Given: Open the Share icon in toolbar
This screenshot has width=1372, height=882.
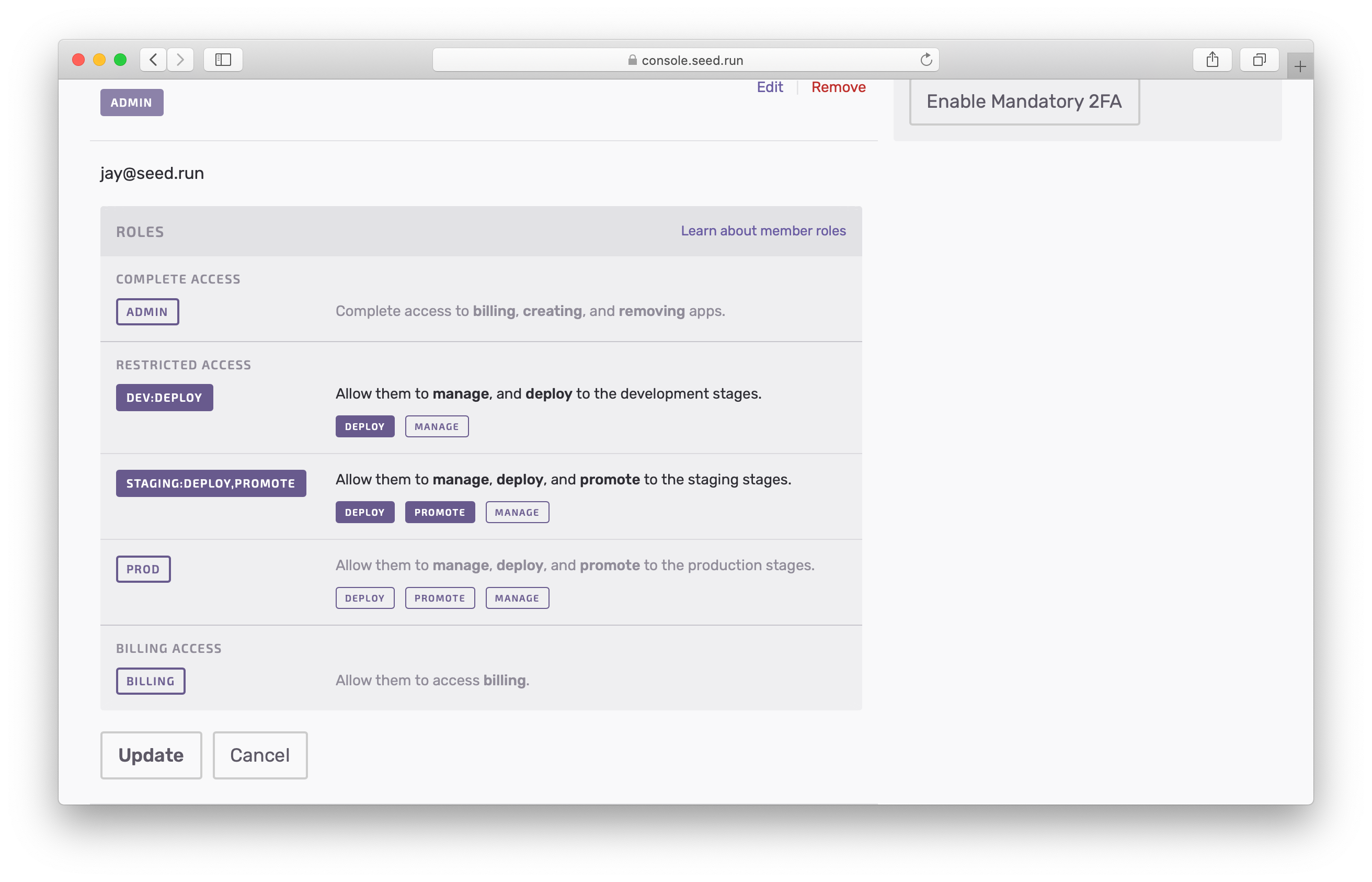Looking at the screenshot, I should point(1211,60).
